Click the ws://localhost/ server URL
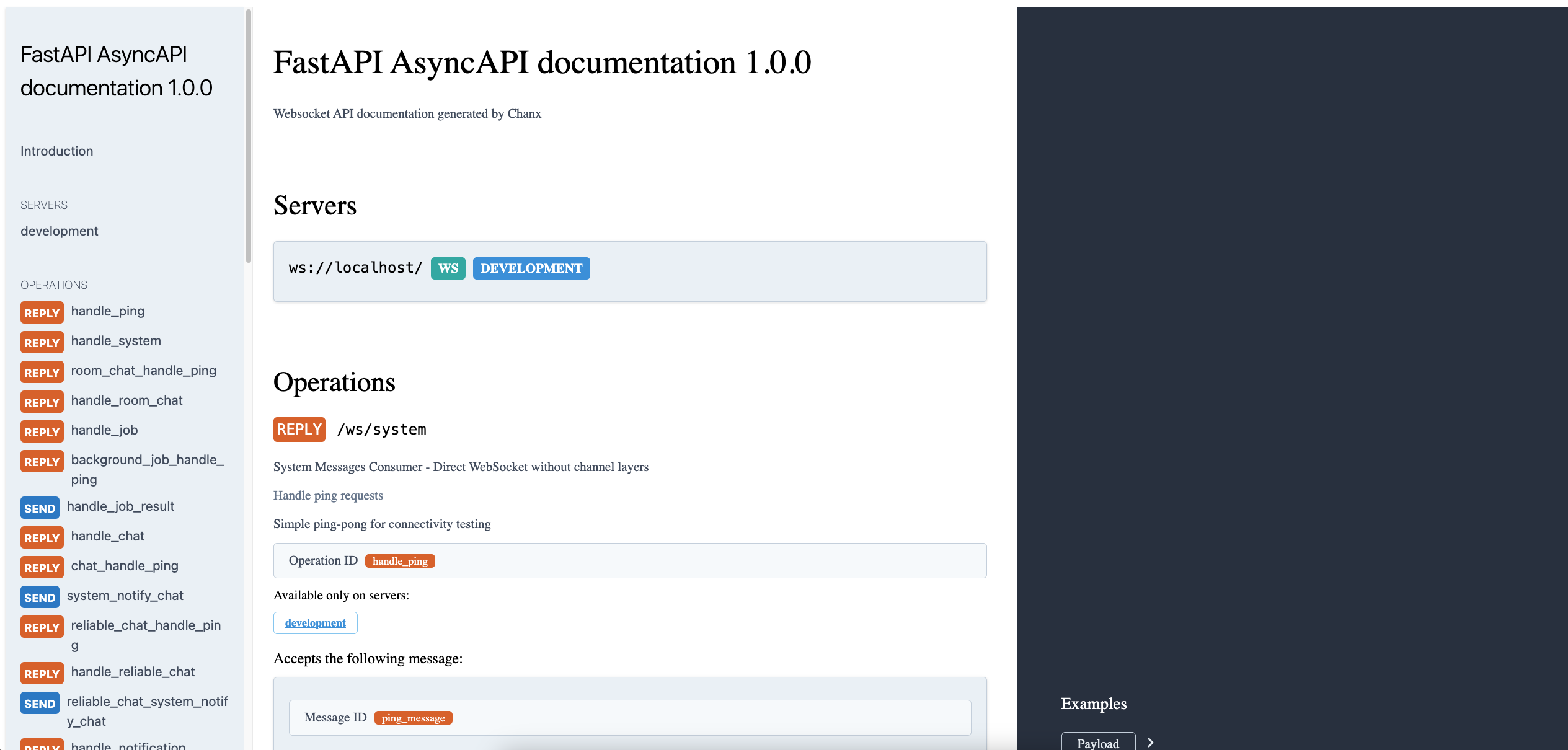 355,268
